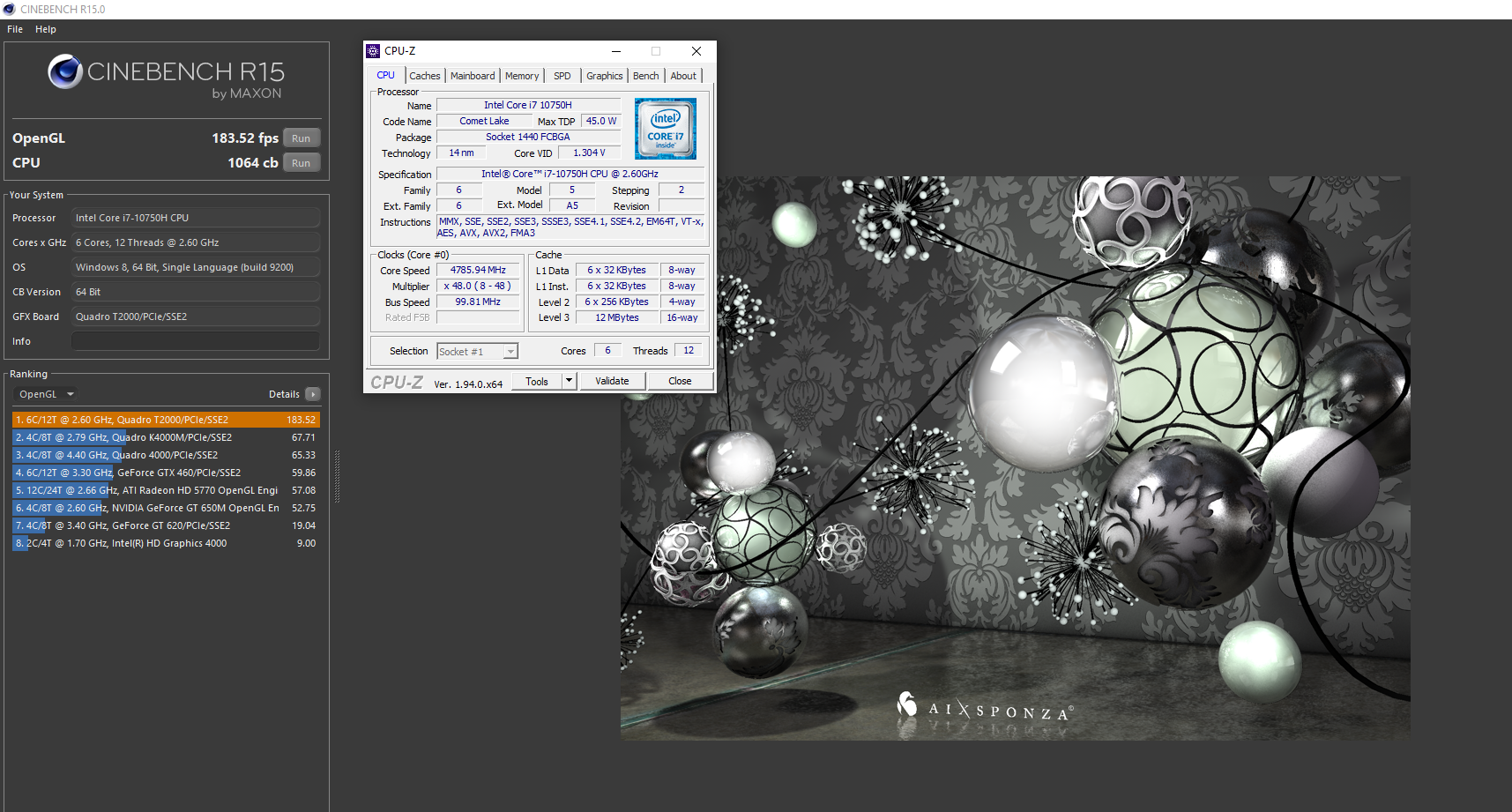Select the CPU tab in CPU-Z
Viewport: 1512px width, 812px height.
click(x=386, y=75)
